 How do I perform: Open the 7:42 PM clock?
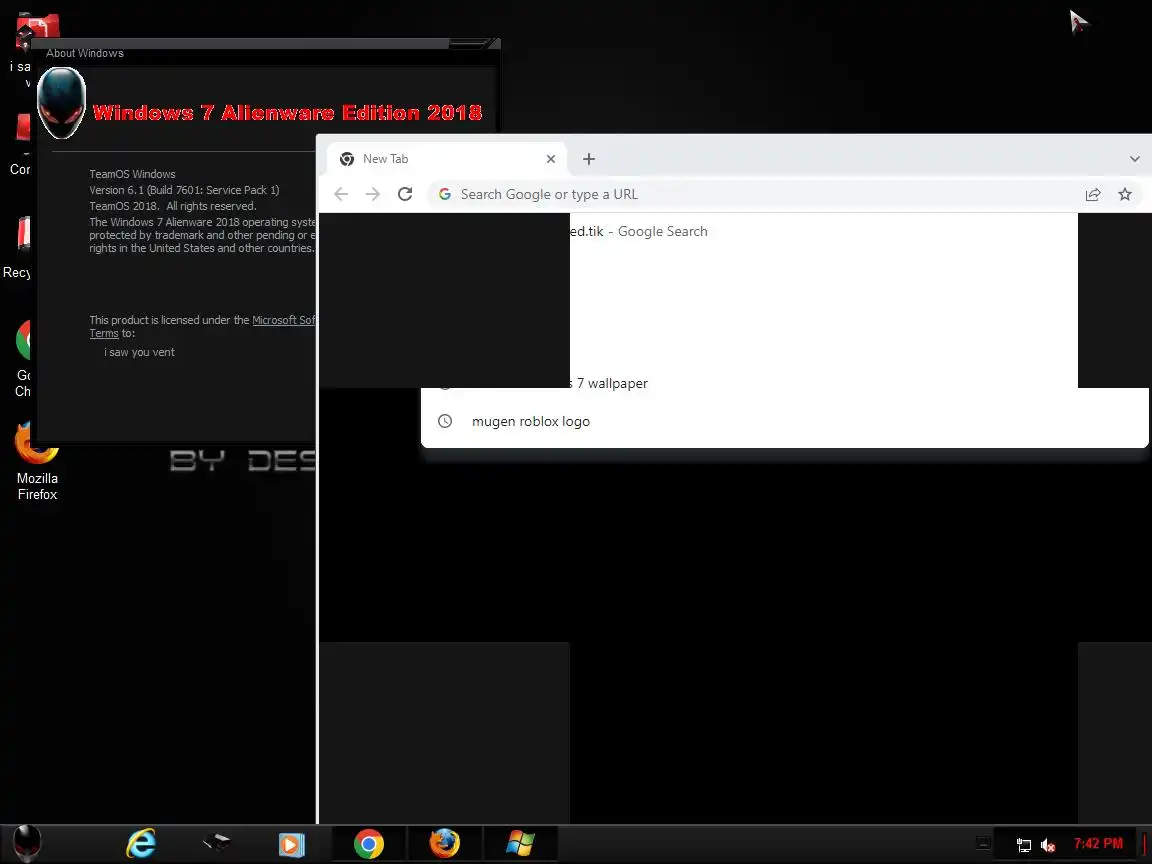[x=1098, y=843]
